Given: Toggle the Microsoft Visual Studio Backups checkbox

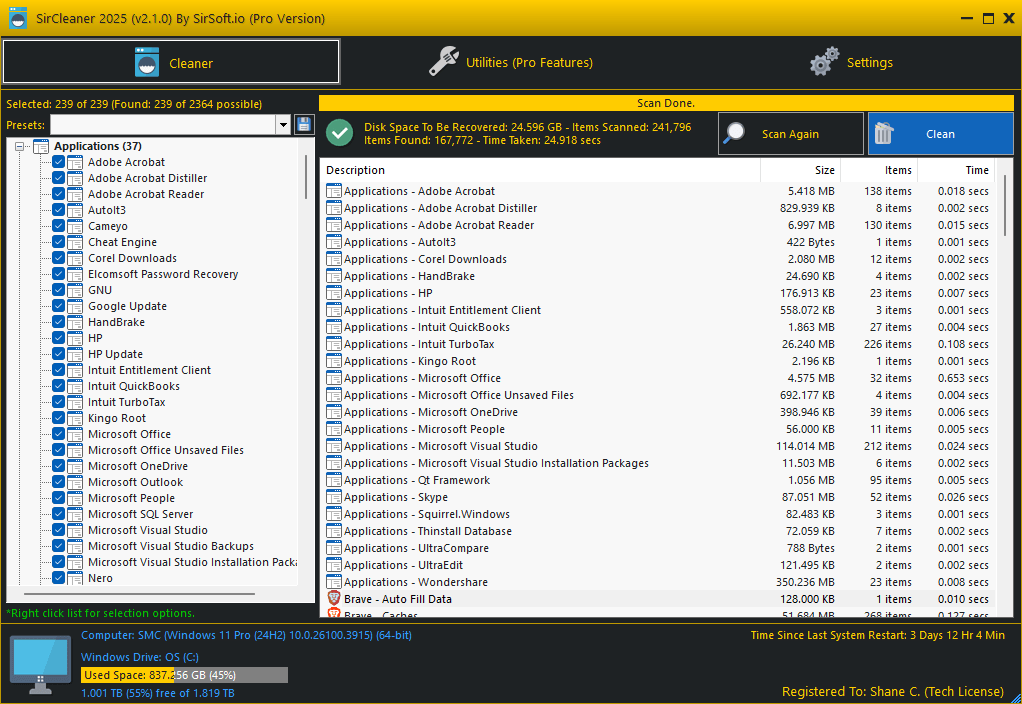Looking at the screenshot, I should click(x=58, y=546).
